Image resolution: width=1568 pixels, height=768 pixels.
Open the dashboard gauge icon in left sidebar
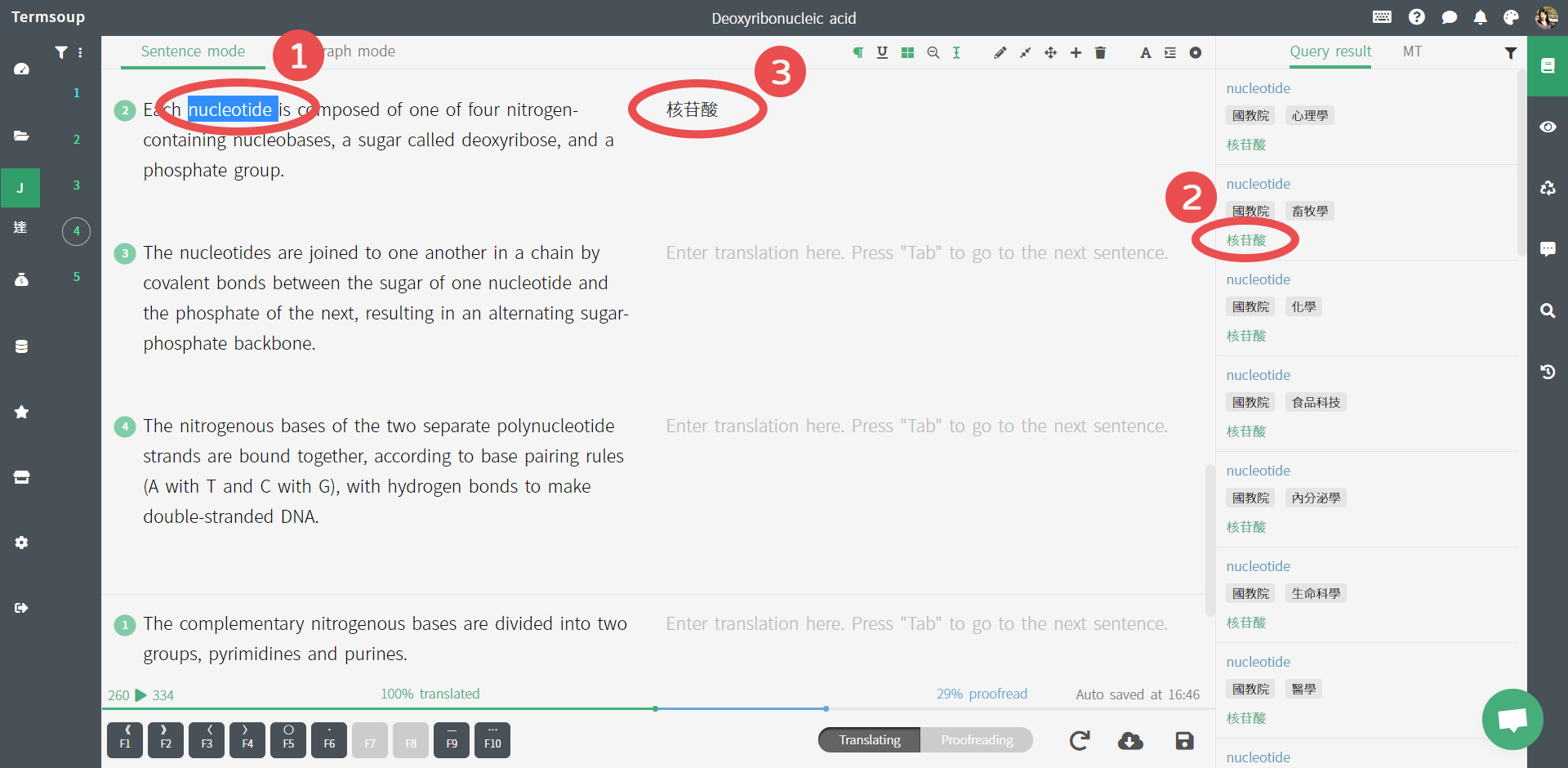[21, 69]
